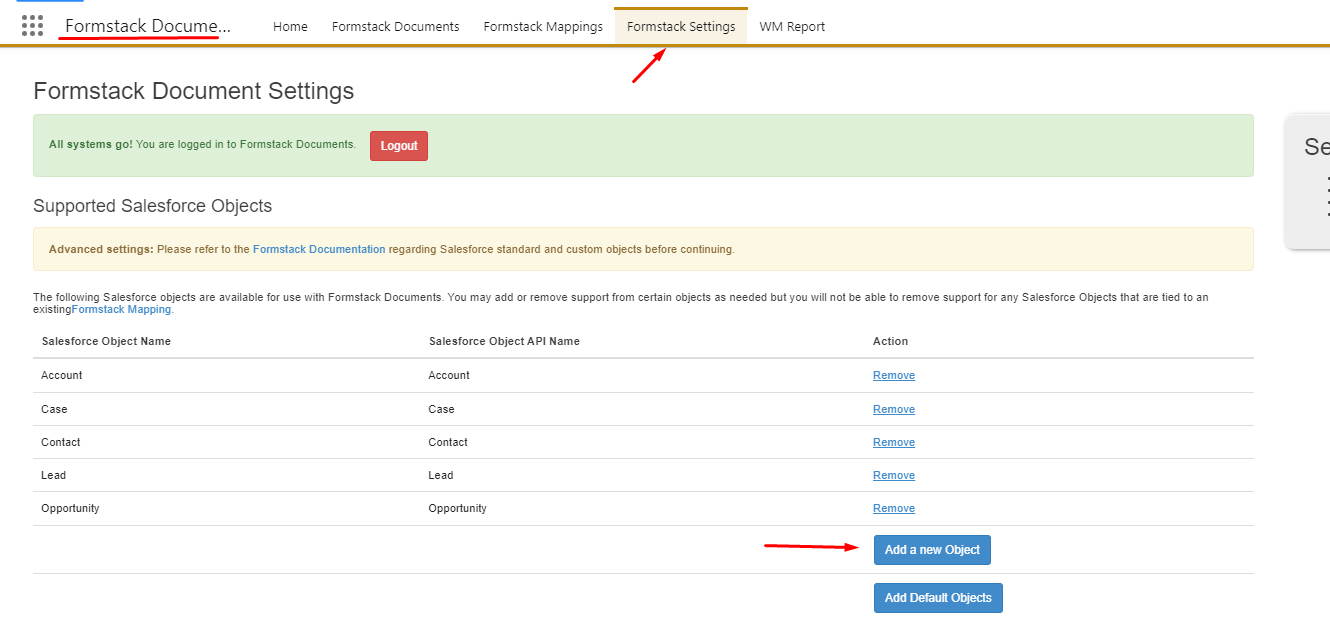Remove the Account object
This screenshot has height=620, width=1330.
tap(893, 376)
